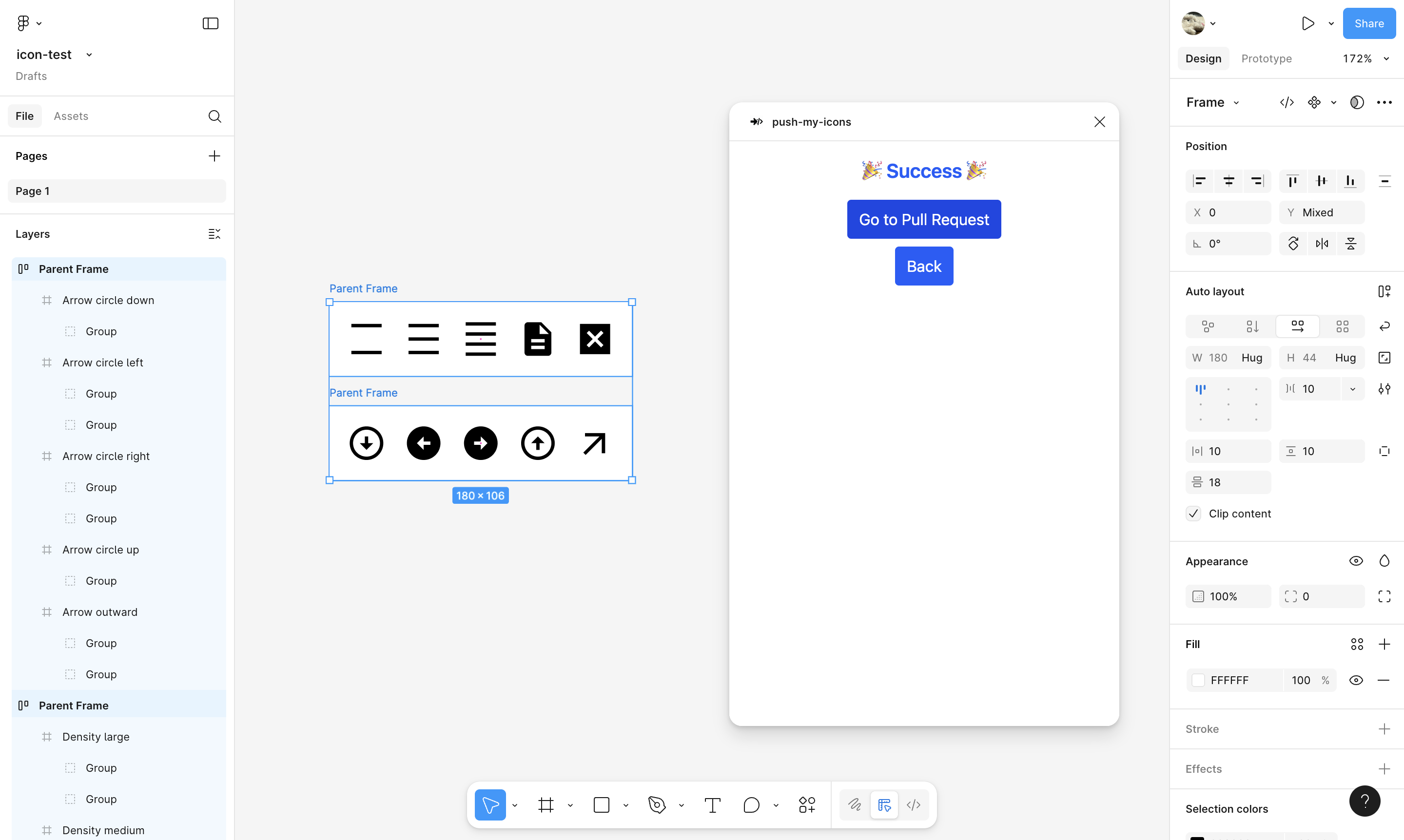Align left in Position section
Viewport: 1404px width, 840px height.
tap(1200, 181)
